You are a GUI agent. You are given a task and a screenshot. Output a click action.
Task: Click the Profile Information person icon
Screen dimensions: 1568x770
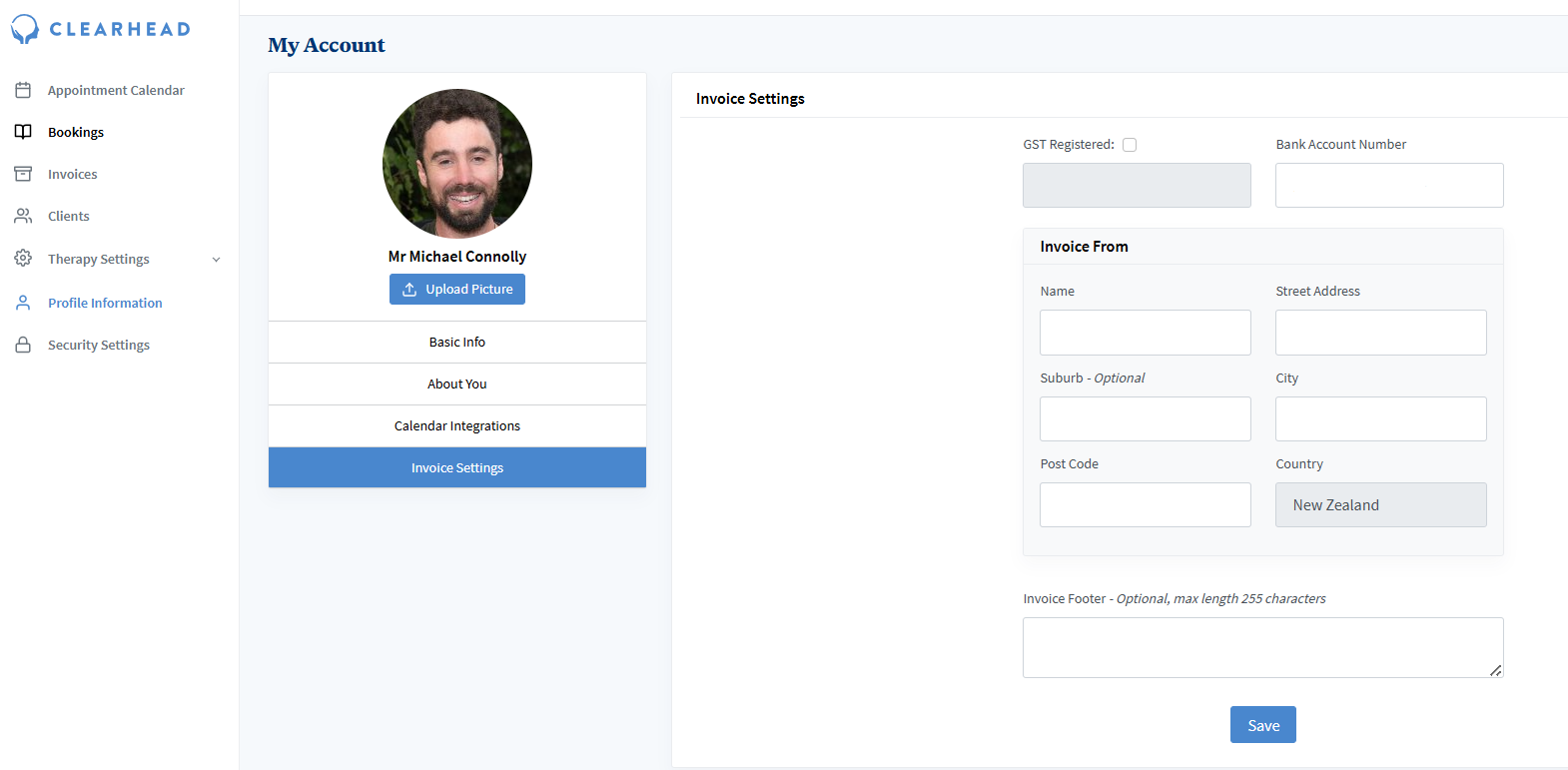pos(23,303)
